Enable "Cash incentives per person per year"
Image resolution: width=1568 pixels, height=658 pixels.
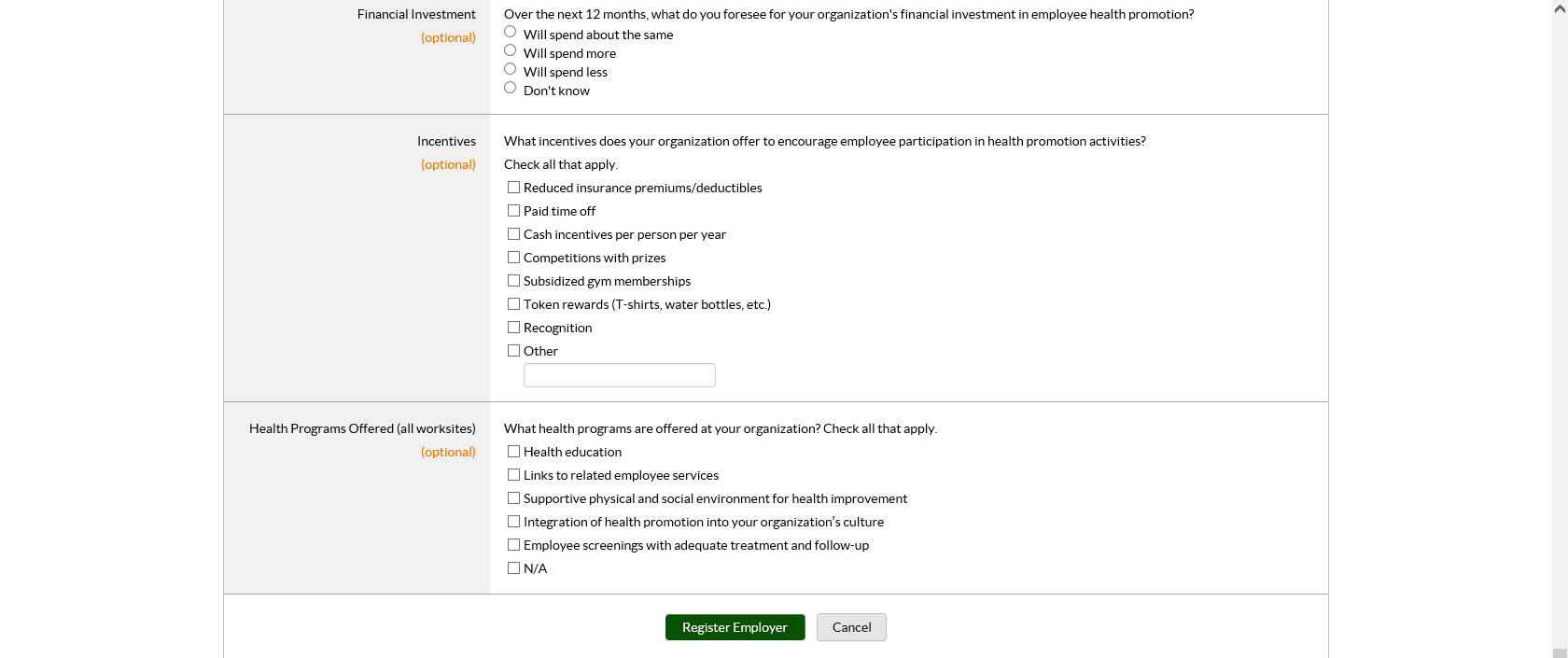point(513,234)
